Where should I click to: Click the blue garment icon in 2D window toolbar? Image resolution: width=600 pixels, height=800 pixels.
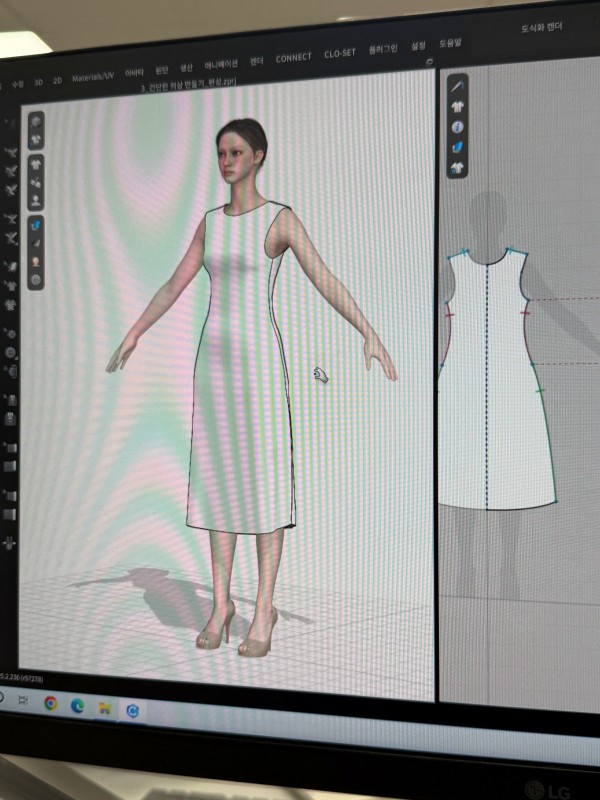(x=457, y=147)
